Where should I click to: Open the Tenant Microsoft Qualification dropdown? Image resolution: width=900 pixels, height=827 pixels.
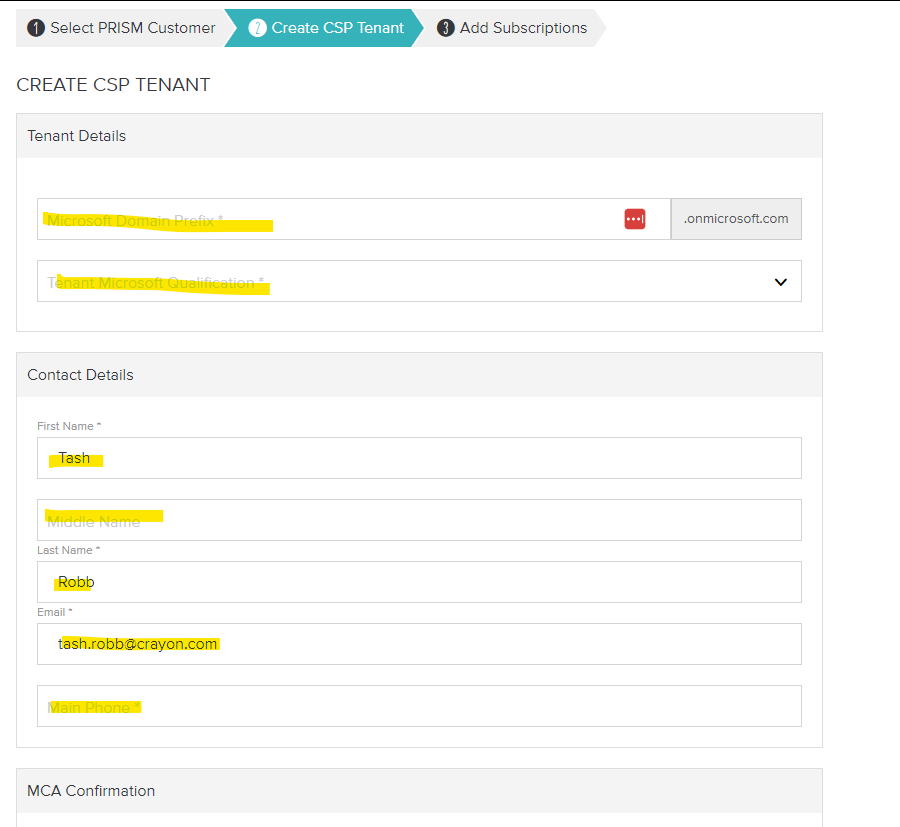(420, 282)
